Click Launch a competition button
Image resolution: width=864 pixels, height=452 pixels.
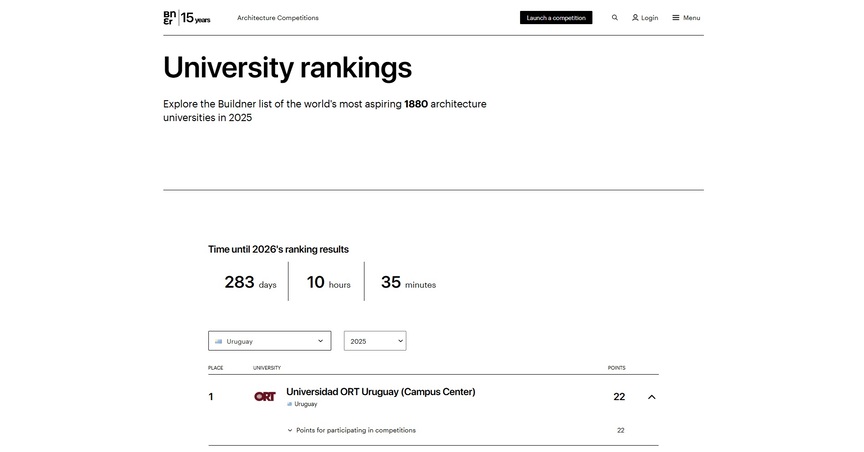556,18
